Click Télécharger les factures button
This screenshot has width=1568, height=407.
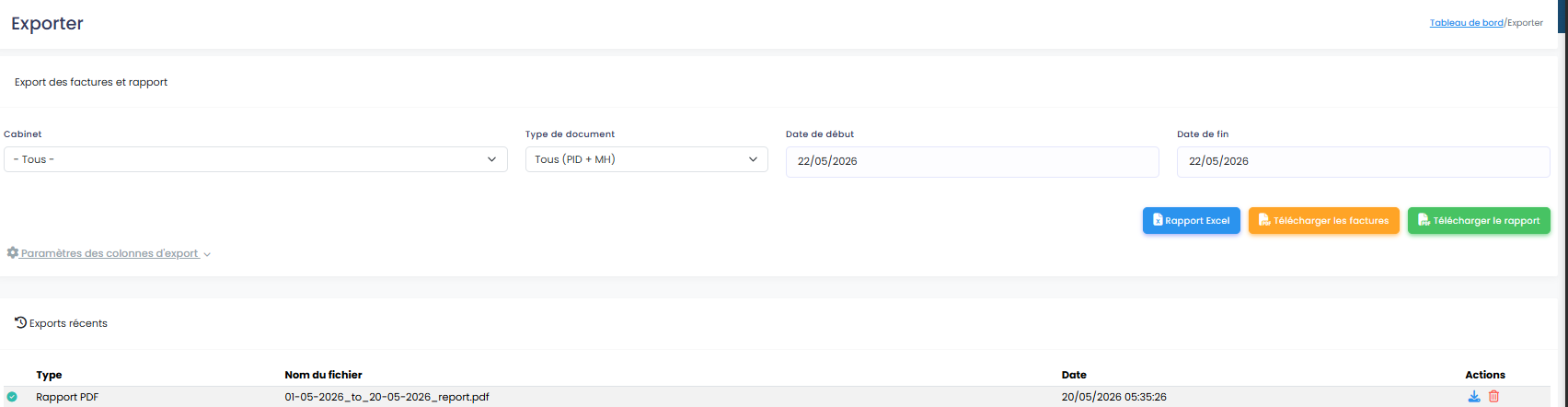[x=1324, y=220]
